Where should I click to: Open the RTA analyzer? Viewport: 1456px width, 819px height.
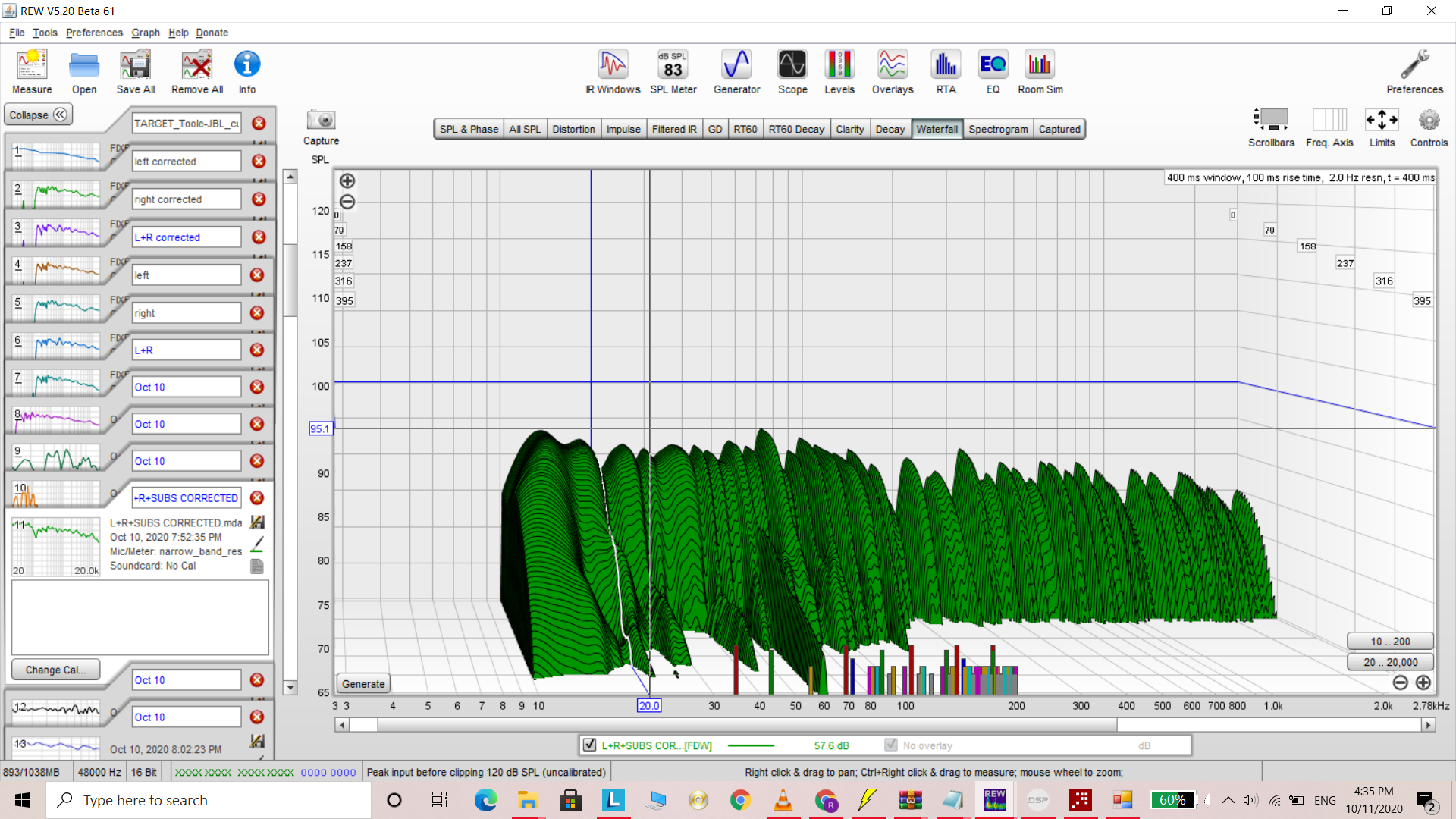[x=946, y=72]
